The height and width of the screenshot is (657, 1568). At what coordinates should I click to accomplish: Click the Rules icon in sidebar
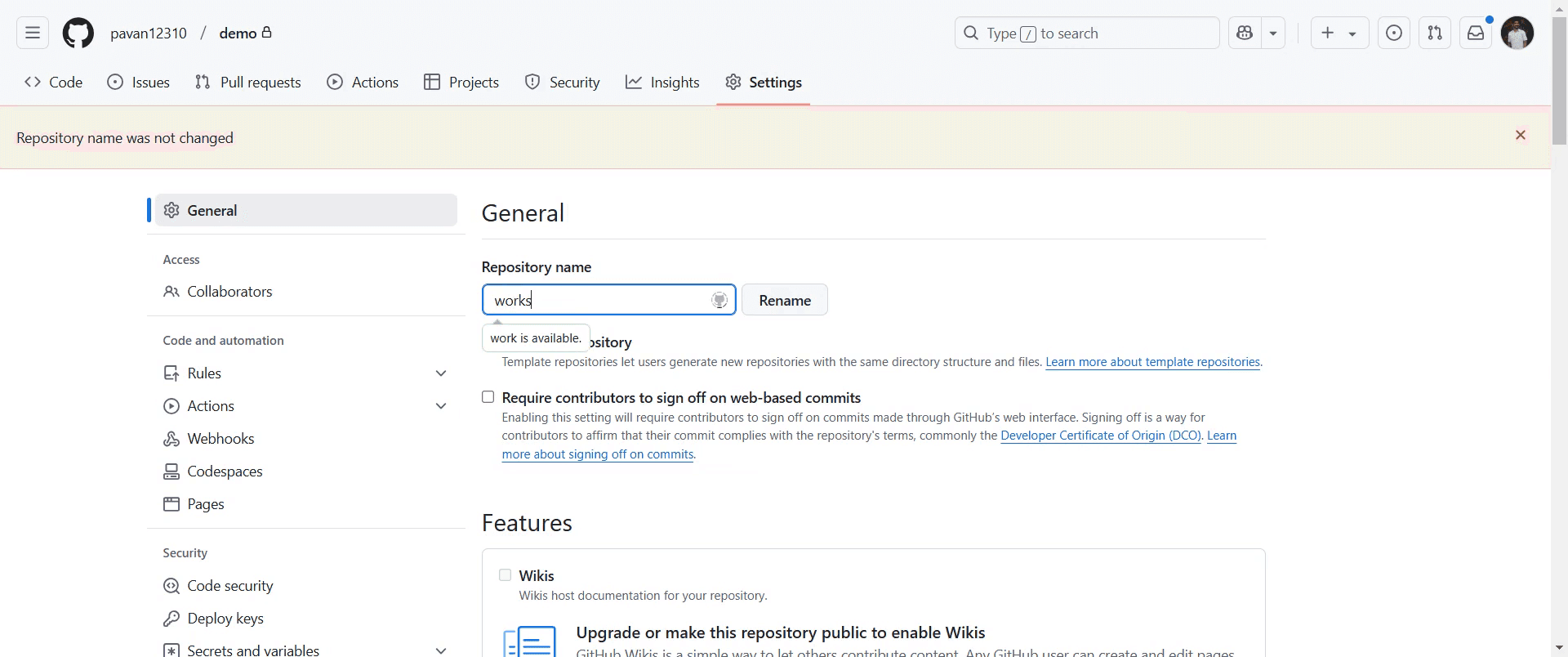[171, 373]
